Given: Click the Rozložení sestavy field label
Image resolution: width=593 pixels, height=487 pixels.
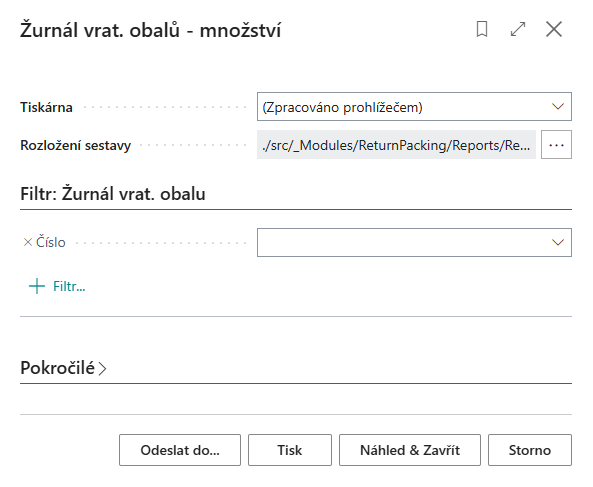Looking at the screenshot, I should (x=75, y=146).
